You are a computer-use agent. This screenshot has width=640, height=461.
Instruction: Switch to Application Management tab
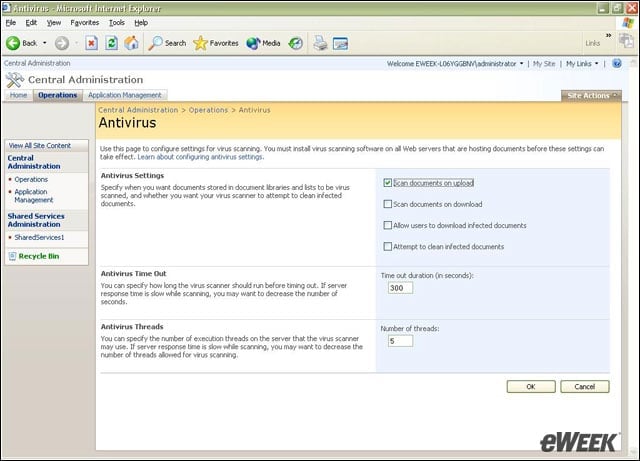tap(125, 95)
